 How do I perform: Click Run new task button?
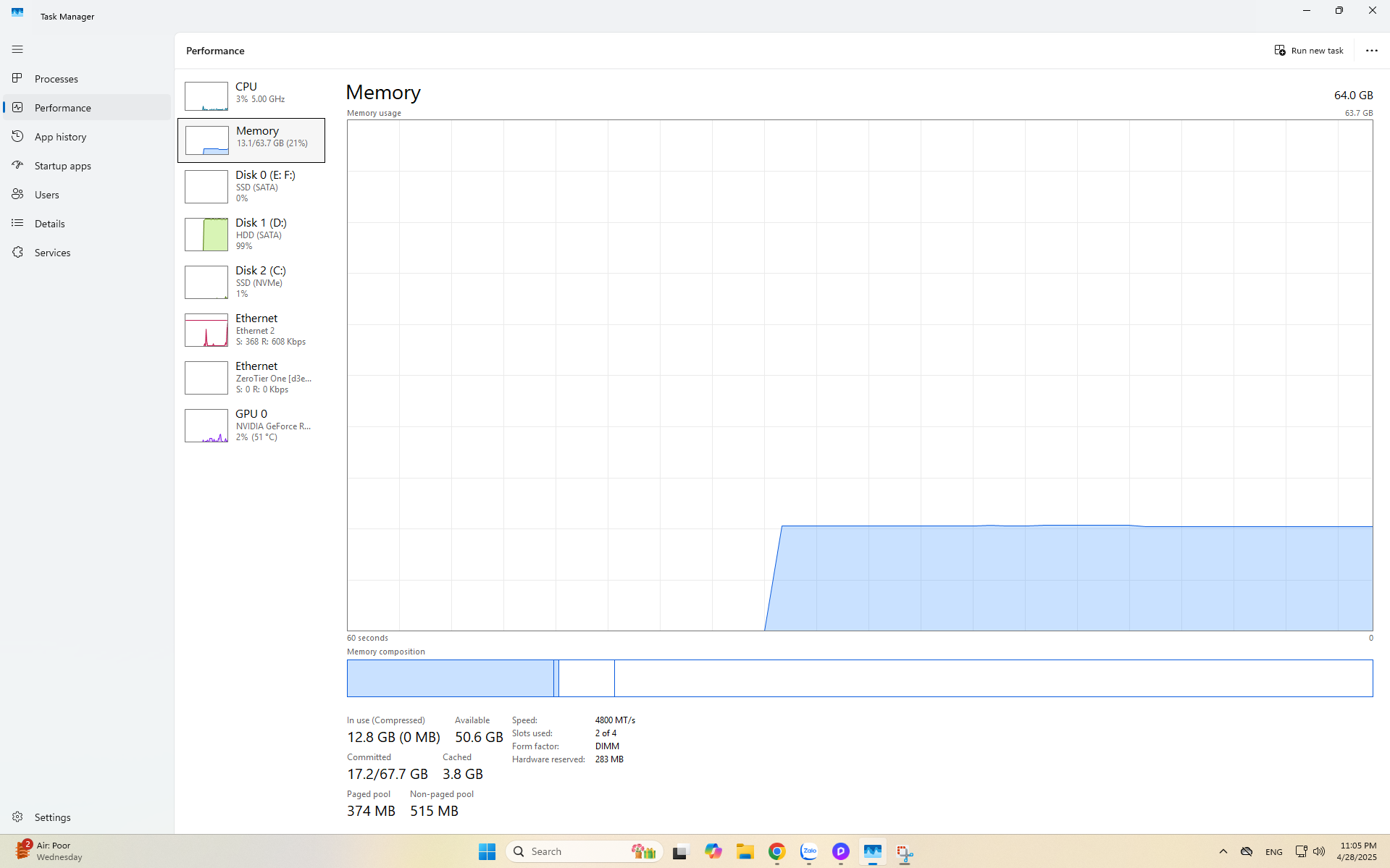(x=1309, y=51)
